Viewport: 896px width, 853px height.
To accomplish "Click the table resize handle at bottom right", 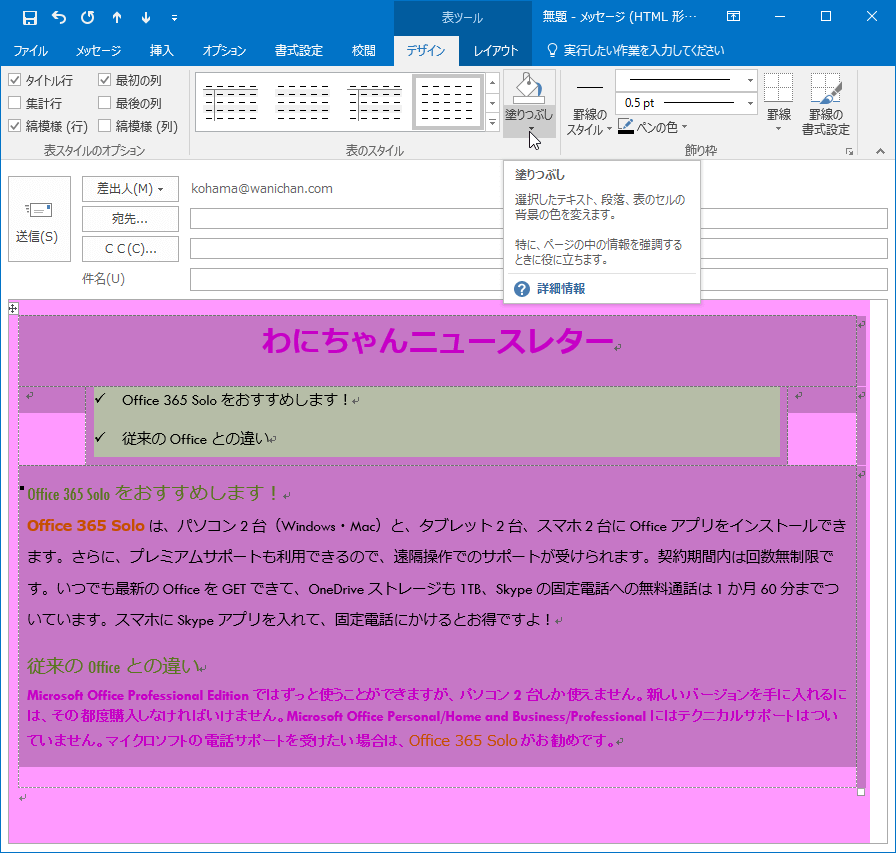I will click(861, 792).
